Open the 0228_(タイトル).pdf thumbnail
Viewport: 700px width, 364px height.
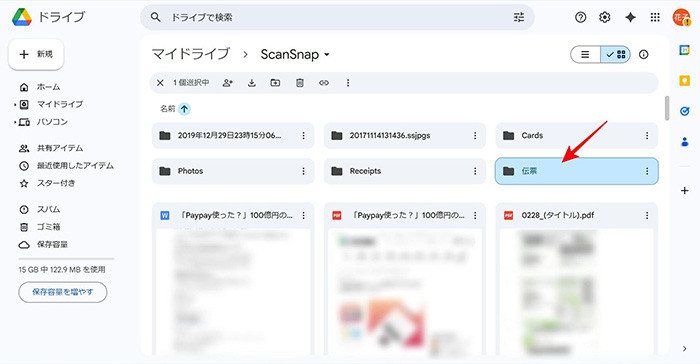[577, 293]
